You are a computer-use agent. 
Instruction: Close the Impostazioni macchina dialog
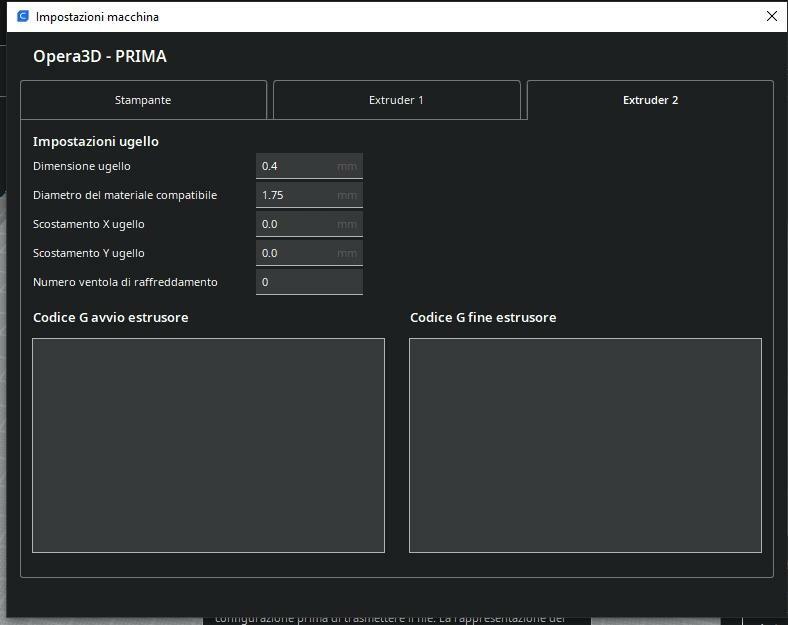(x=772, y=16)
